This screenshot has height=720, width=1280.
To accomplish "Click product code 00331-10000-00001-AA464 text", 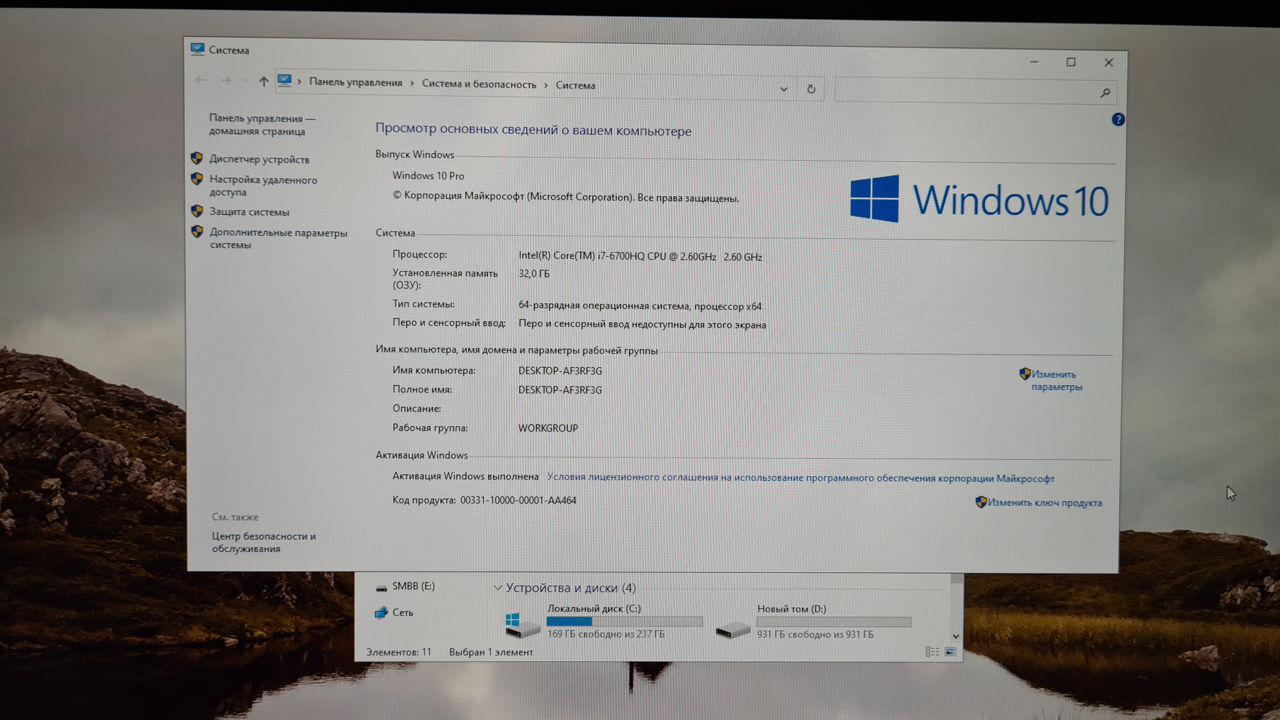I will 518,500.
